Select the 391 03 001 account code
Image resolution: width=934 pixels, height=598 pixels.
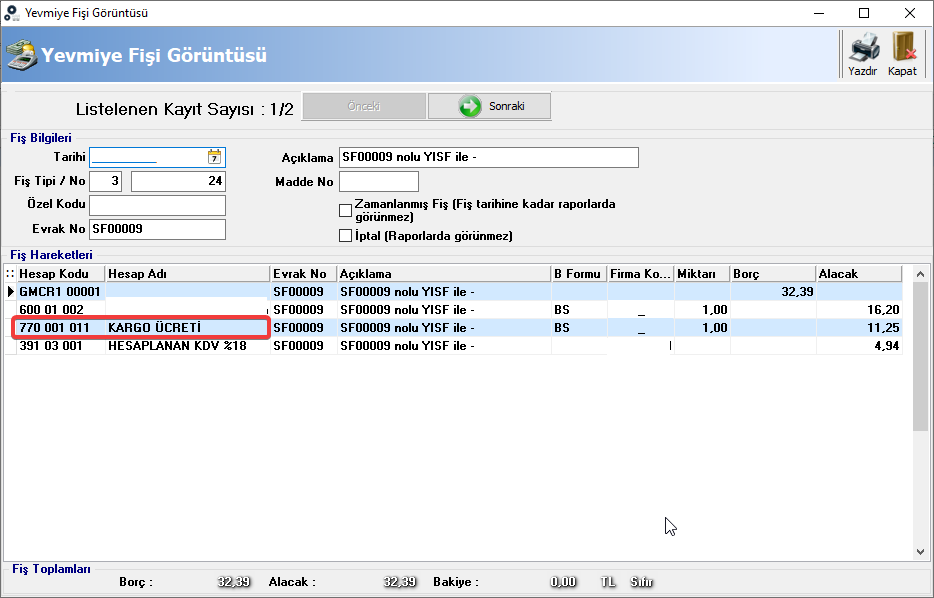[51, 345]
